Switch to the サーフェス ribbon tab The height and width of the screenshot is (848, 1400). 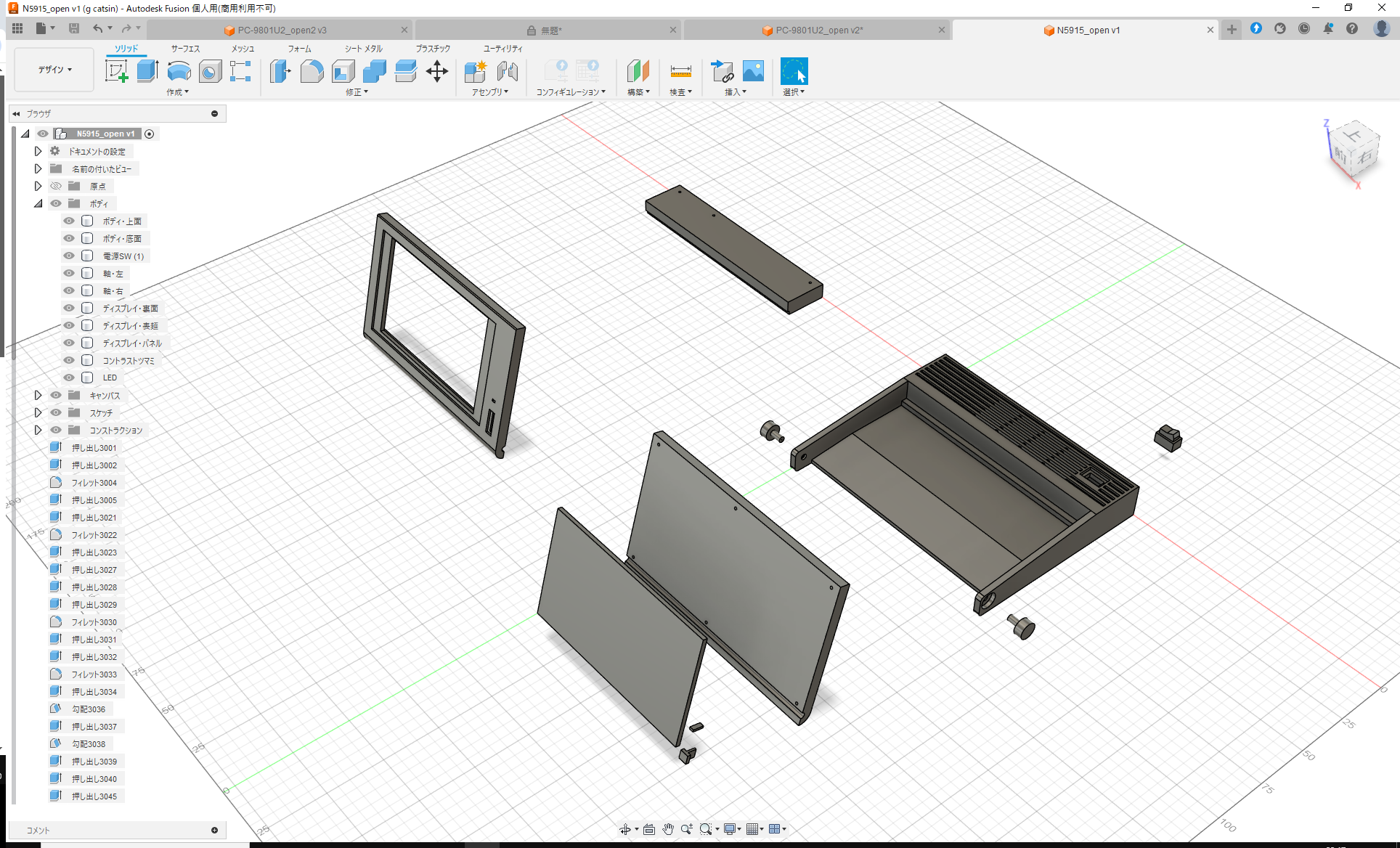(184, 49)
